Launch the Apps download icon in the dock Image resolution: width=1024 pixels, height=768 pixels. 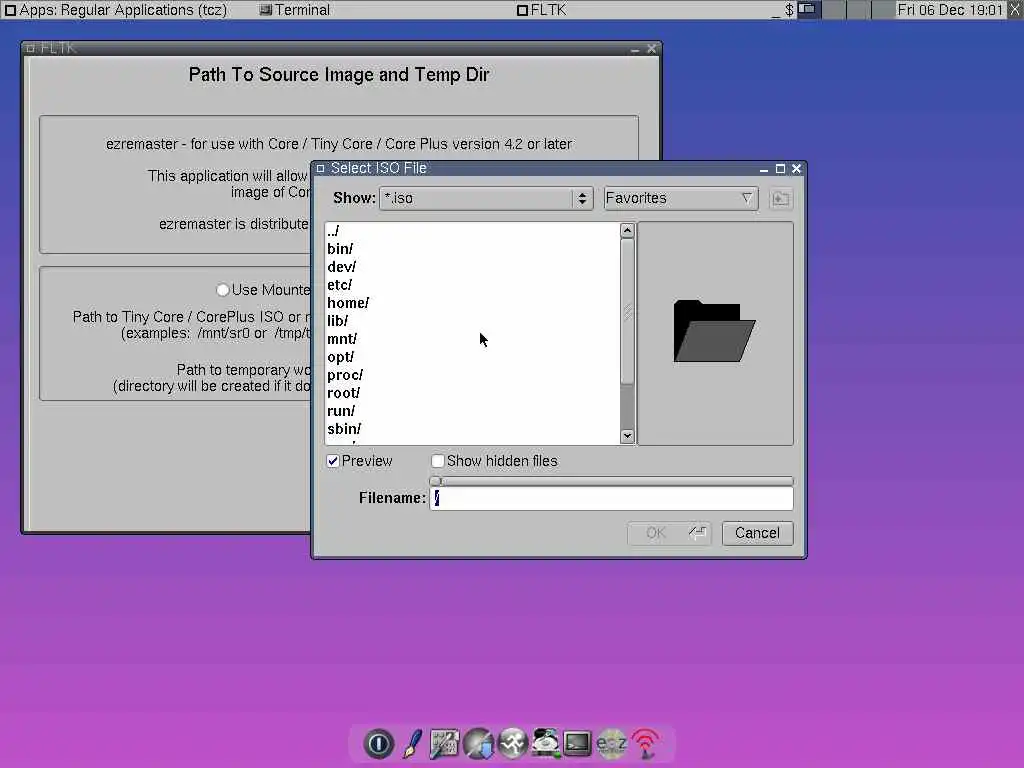pyautogui.click(x=479, y=744)
